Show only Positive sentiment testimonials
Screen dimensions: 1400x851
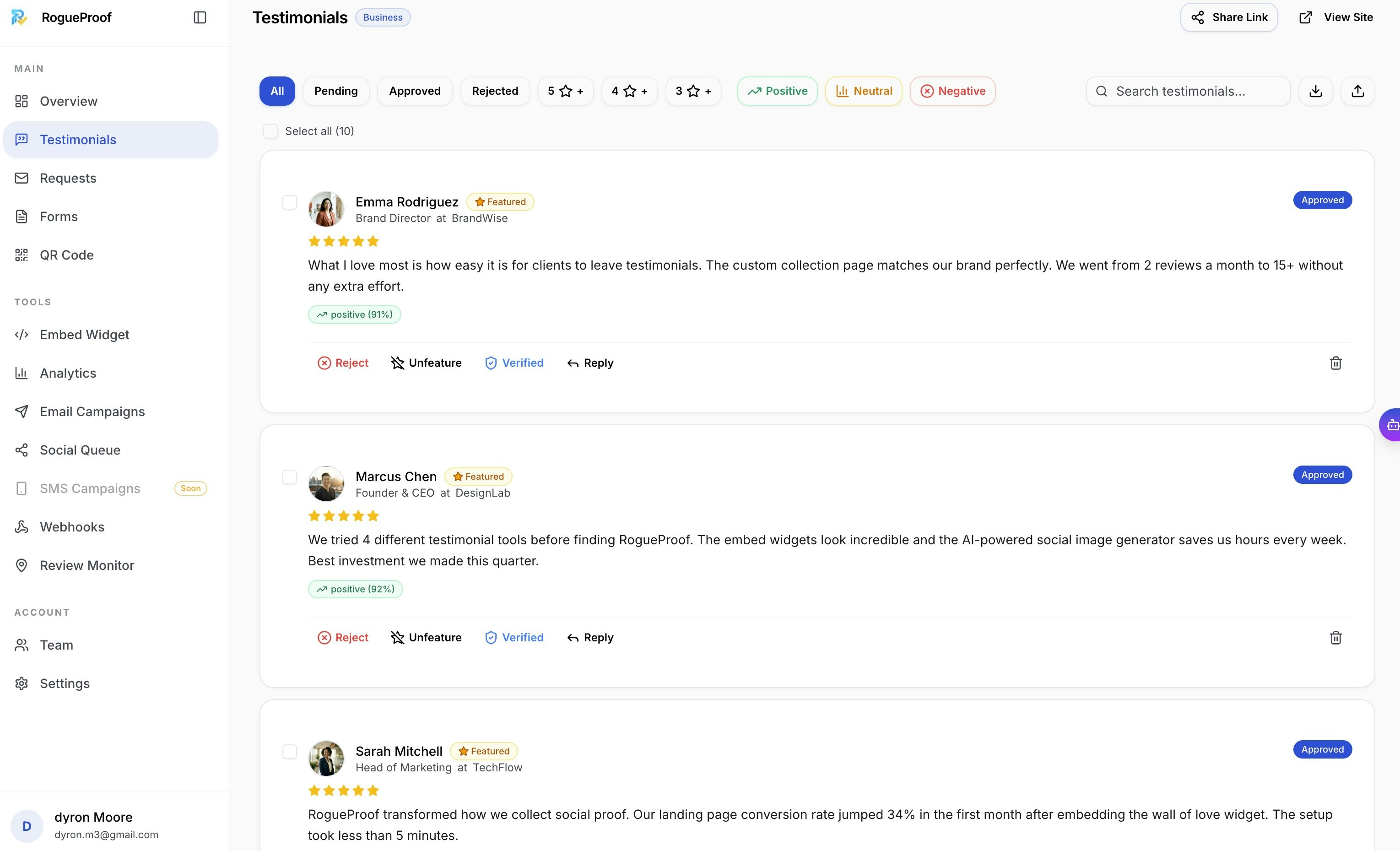(x=777, y=91)
